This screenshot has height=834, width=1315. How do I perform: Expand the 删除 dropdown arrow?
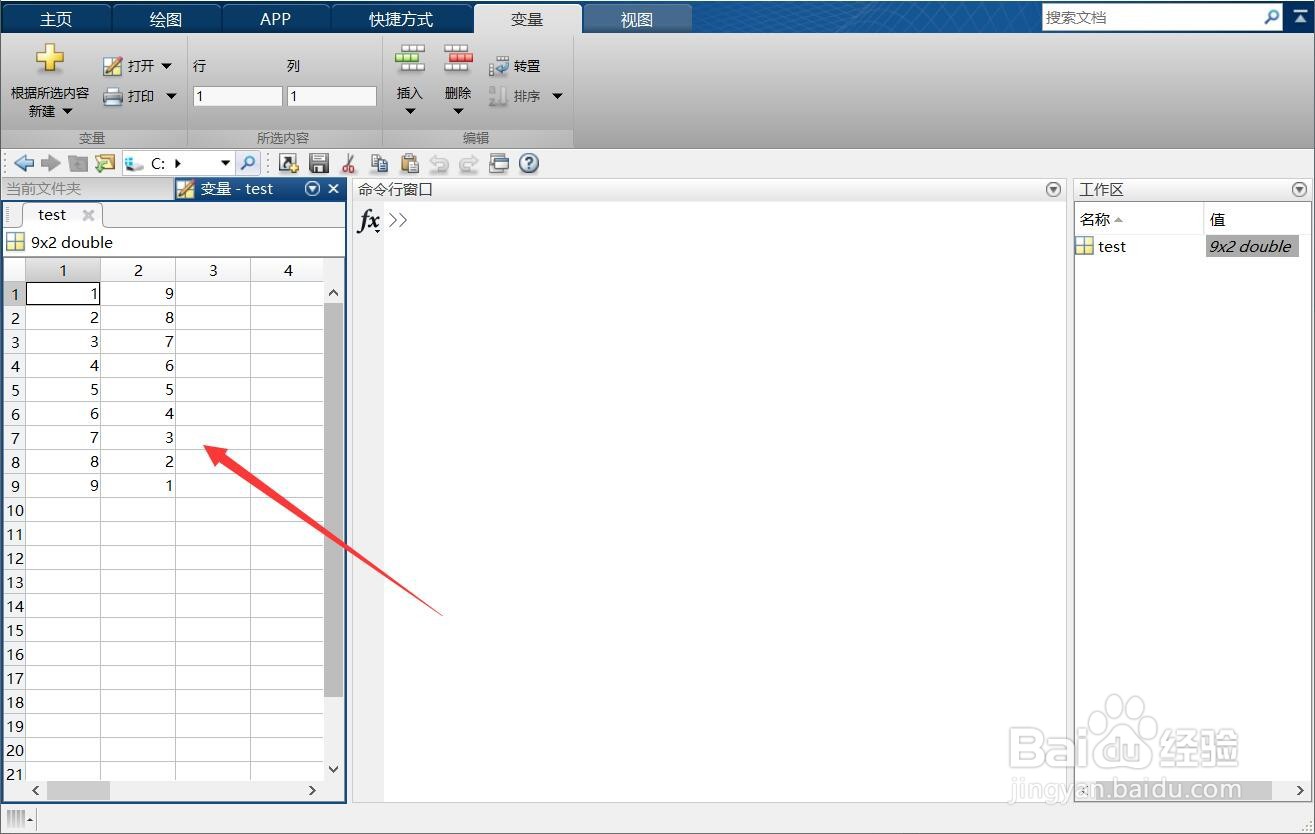pos(458,111)
